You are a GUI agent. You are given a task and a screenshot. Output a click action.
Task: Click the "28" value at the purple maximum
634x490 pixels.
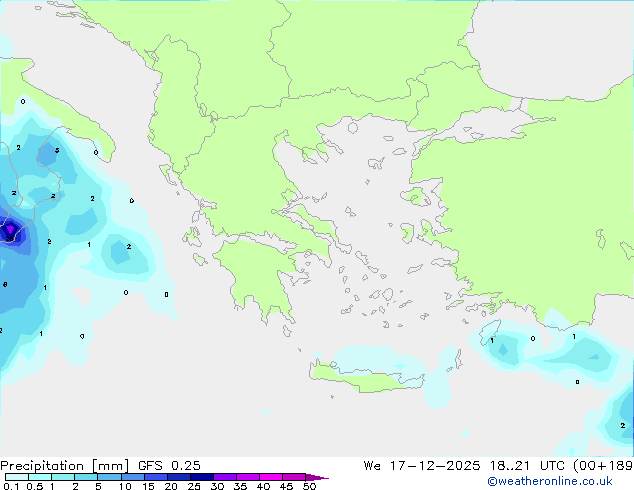10,239
